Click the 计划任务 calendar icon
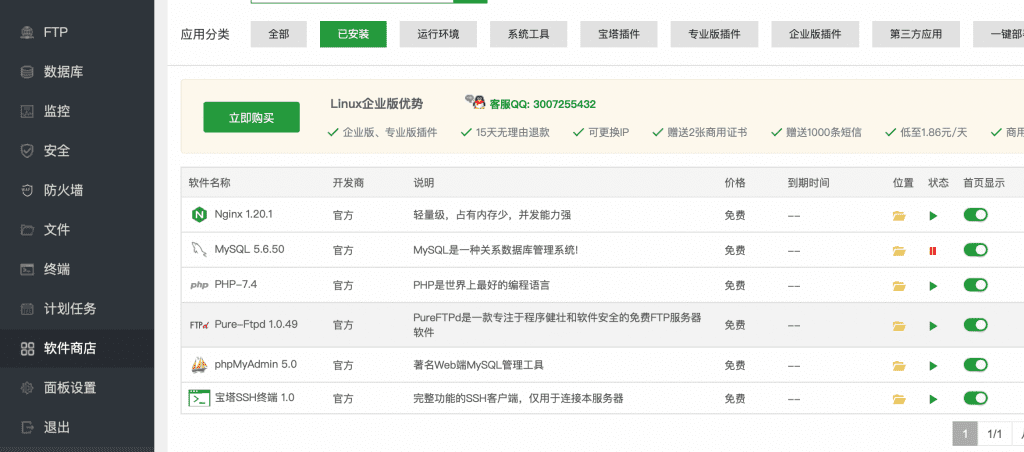This screenshot has height=452, width=1024. (x=27, y=308)
